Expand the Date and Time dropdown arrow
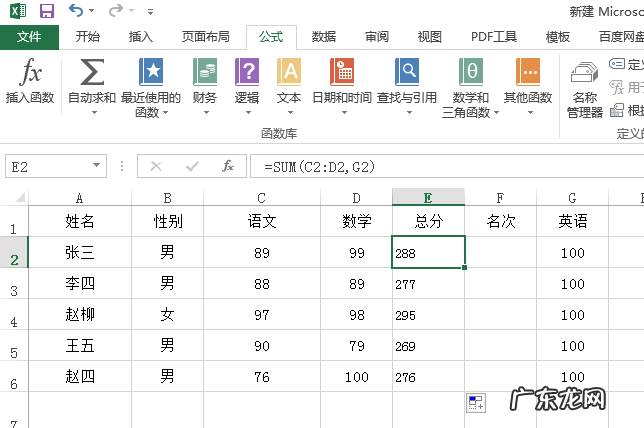The width and height of the screenshot is (644, 428). 344,112
